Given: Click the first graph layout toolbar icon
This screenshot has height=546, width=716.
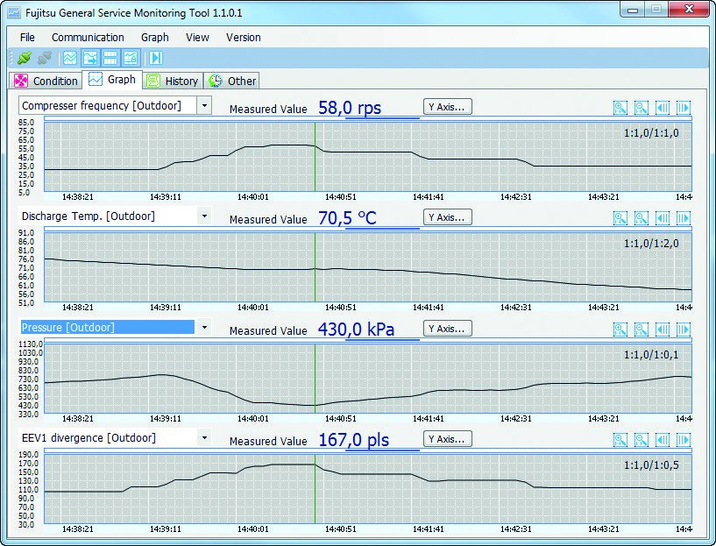Looking at the screenshot, I should [x=71, y=58].
